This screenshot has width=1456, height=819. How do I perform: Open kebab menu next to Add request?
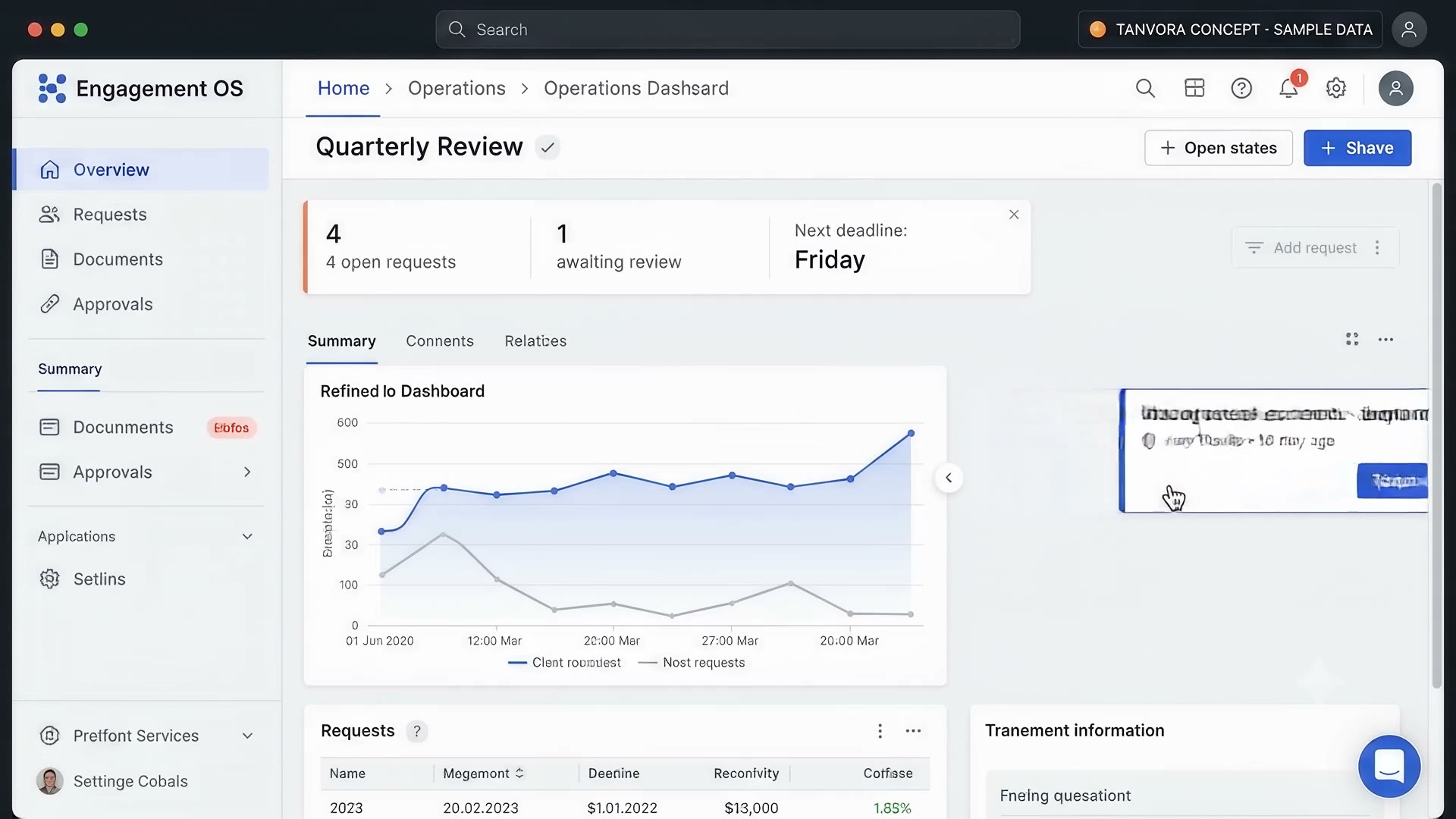tap(1377, 248)
